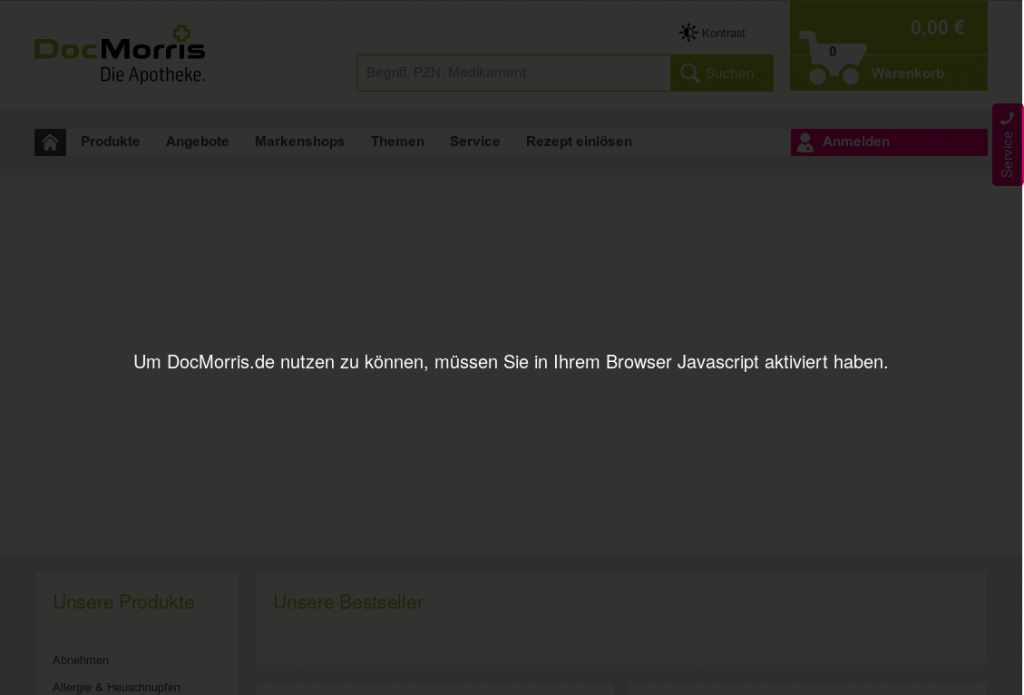Click the Die Apotheke. tagline
1024x695 pixels.
tap(152, 74)
